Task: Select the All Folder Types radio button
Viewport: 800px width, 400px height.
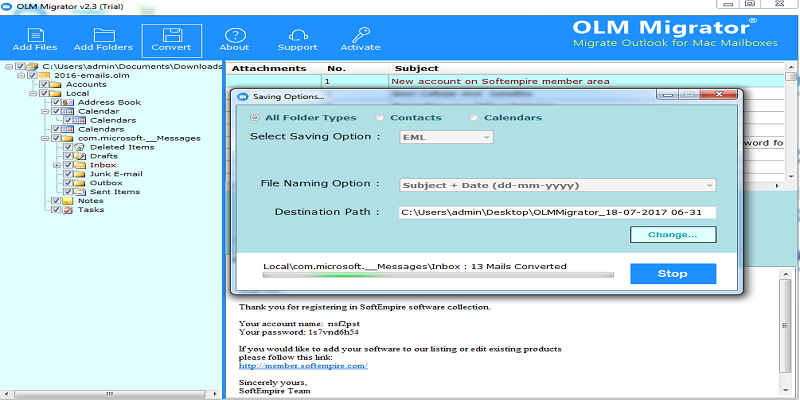Action: click(255, 118)
